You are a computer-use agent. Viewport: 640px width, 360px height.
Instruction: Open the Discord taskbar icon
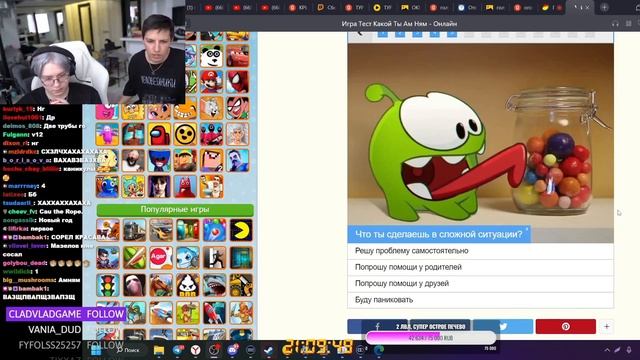click(x=232, y=350)
